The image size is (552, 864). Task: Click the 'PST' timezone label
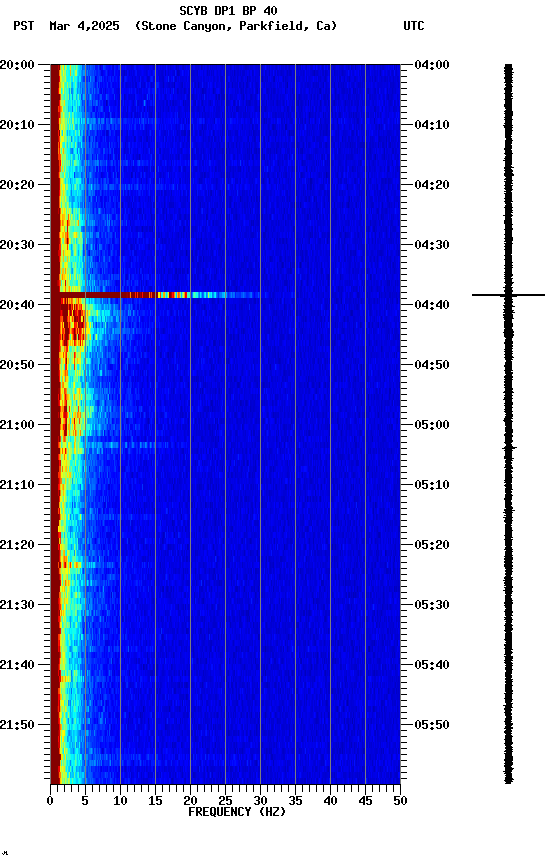click(24, 26)
